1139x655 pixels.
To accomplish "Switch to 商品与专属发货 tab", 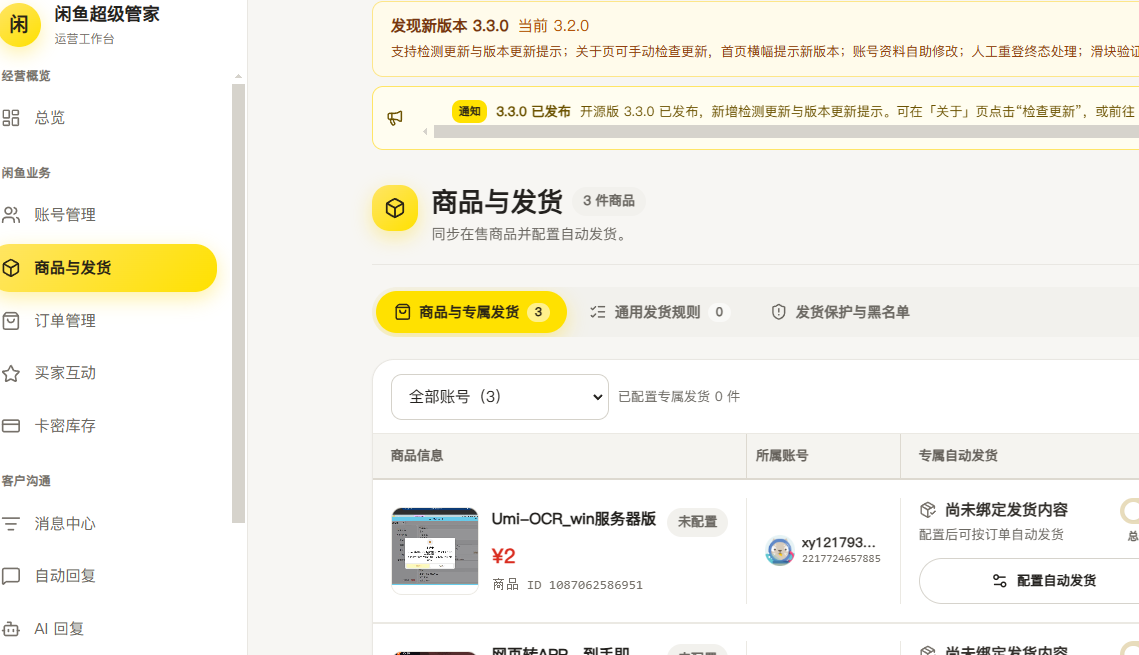I will [471, 312].
